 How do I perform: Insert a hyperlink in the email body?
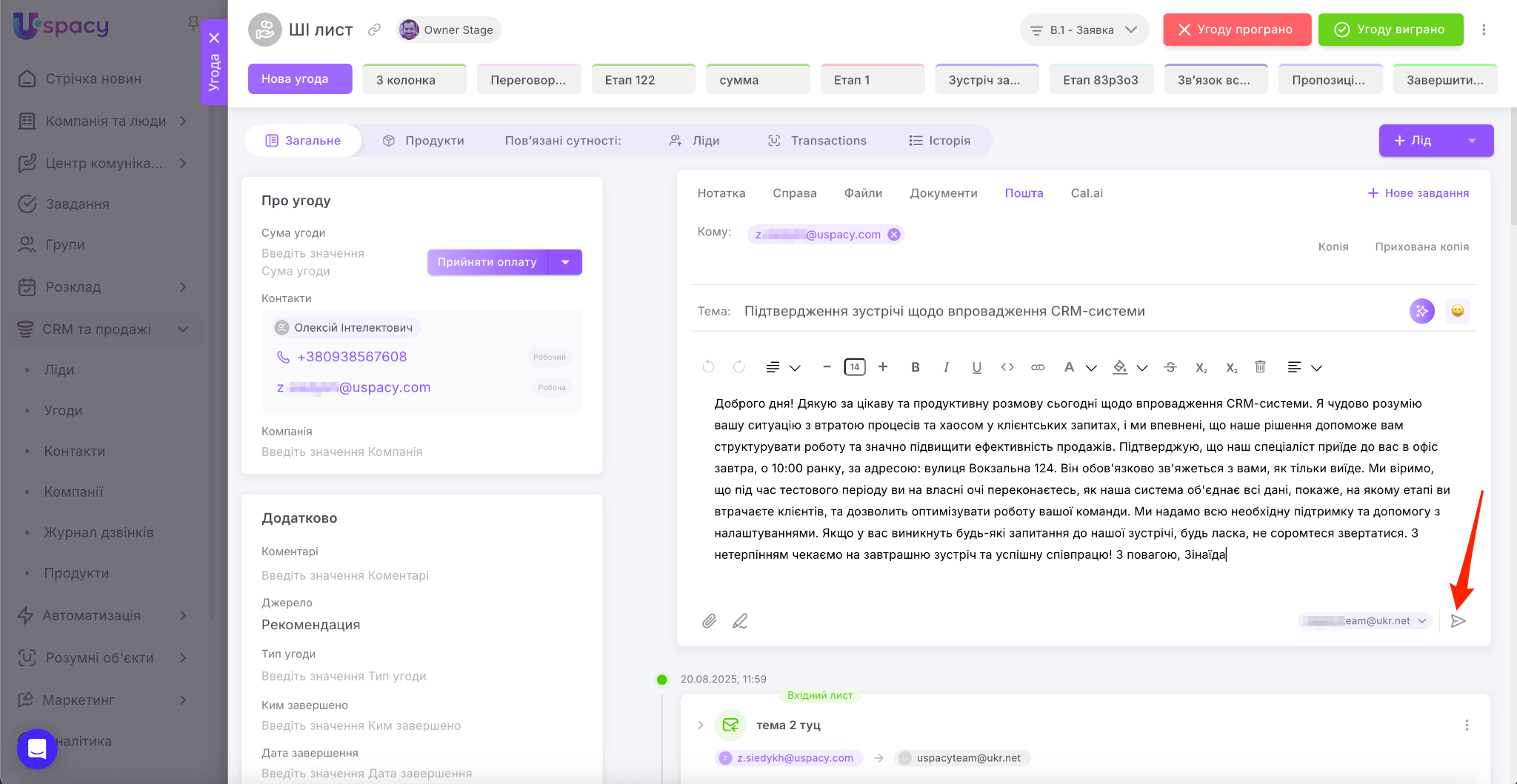[x=1038, y=367]
